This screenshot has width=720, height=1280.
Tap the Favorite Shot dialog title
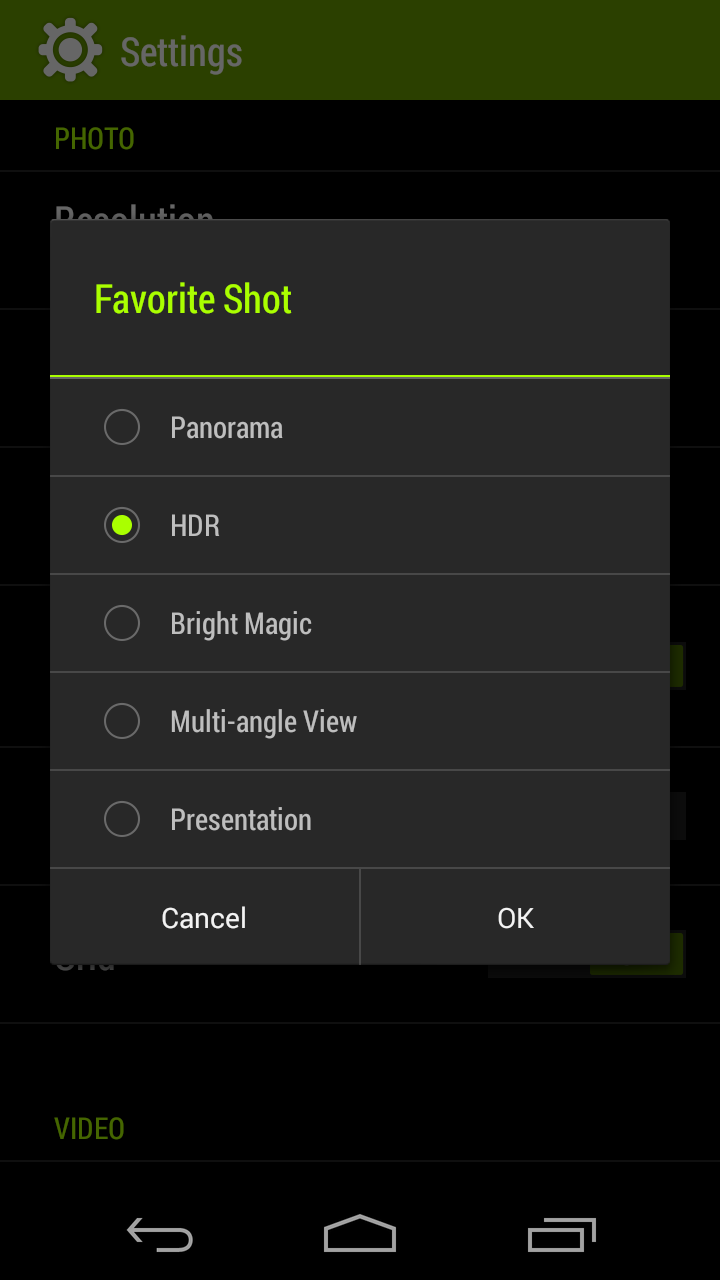point(193,299)
